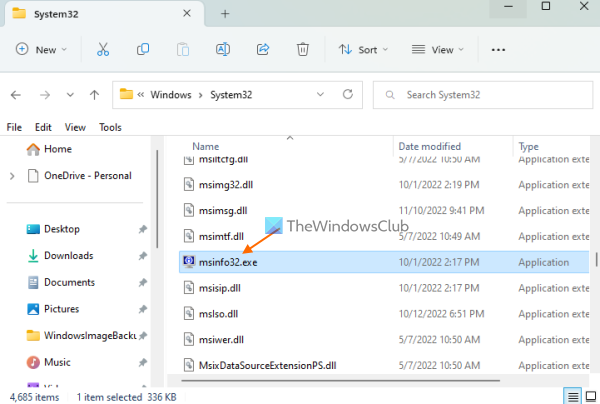600x404 pixels.
Task: Show hidden path segments chevron in address bar
Action: pyautogui.click(x=141, y=94)
